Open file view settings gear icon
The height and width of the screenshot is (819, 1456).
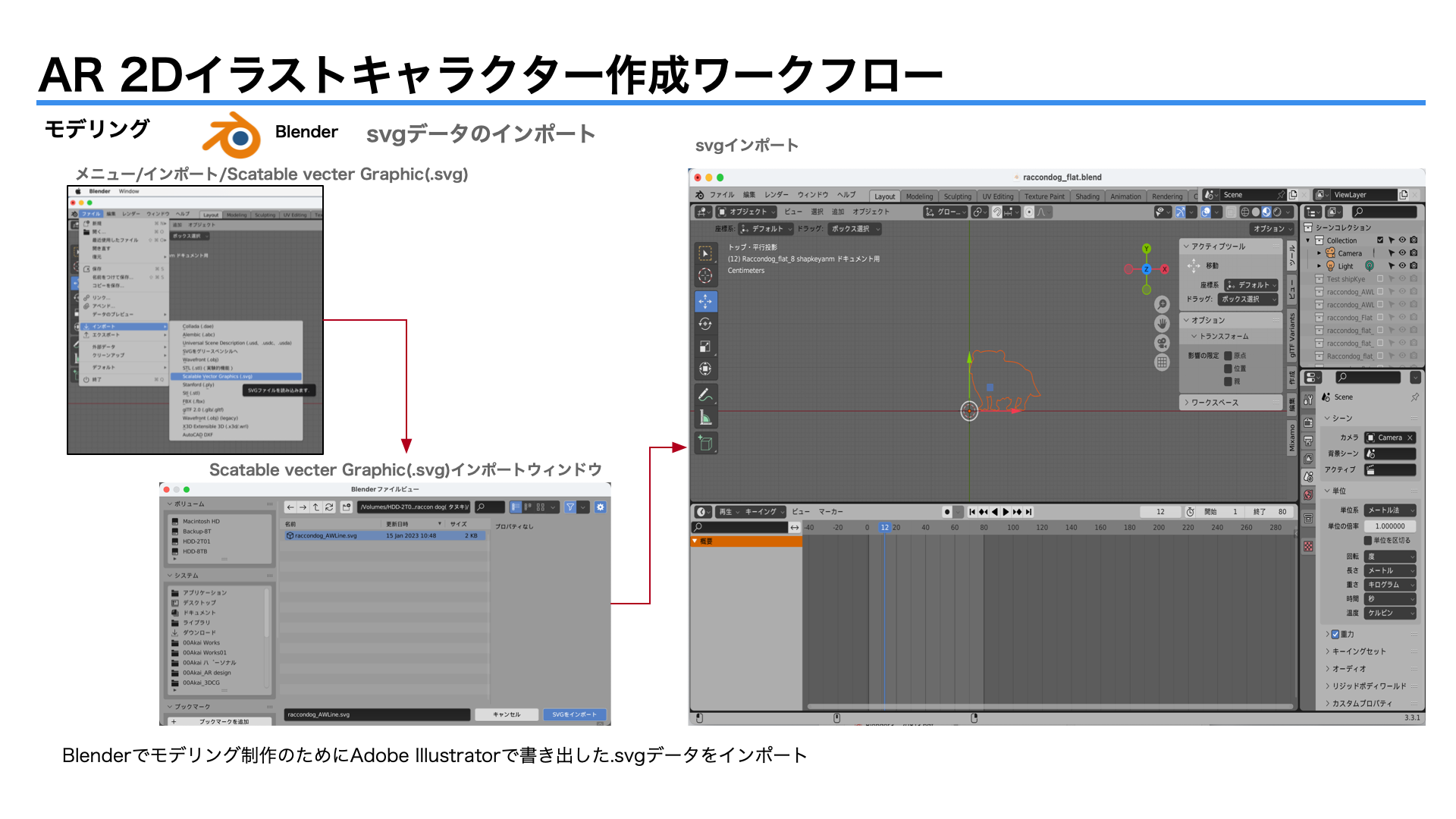tap(600, 507)
